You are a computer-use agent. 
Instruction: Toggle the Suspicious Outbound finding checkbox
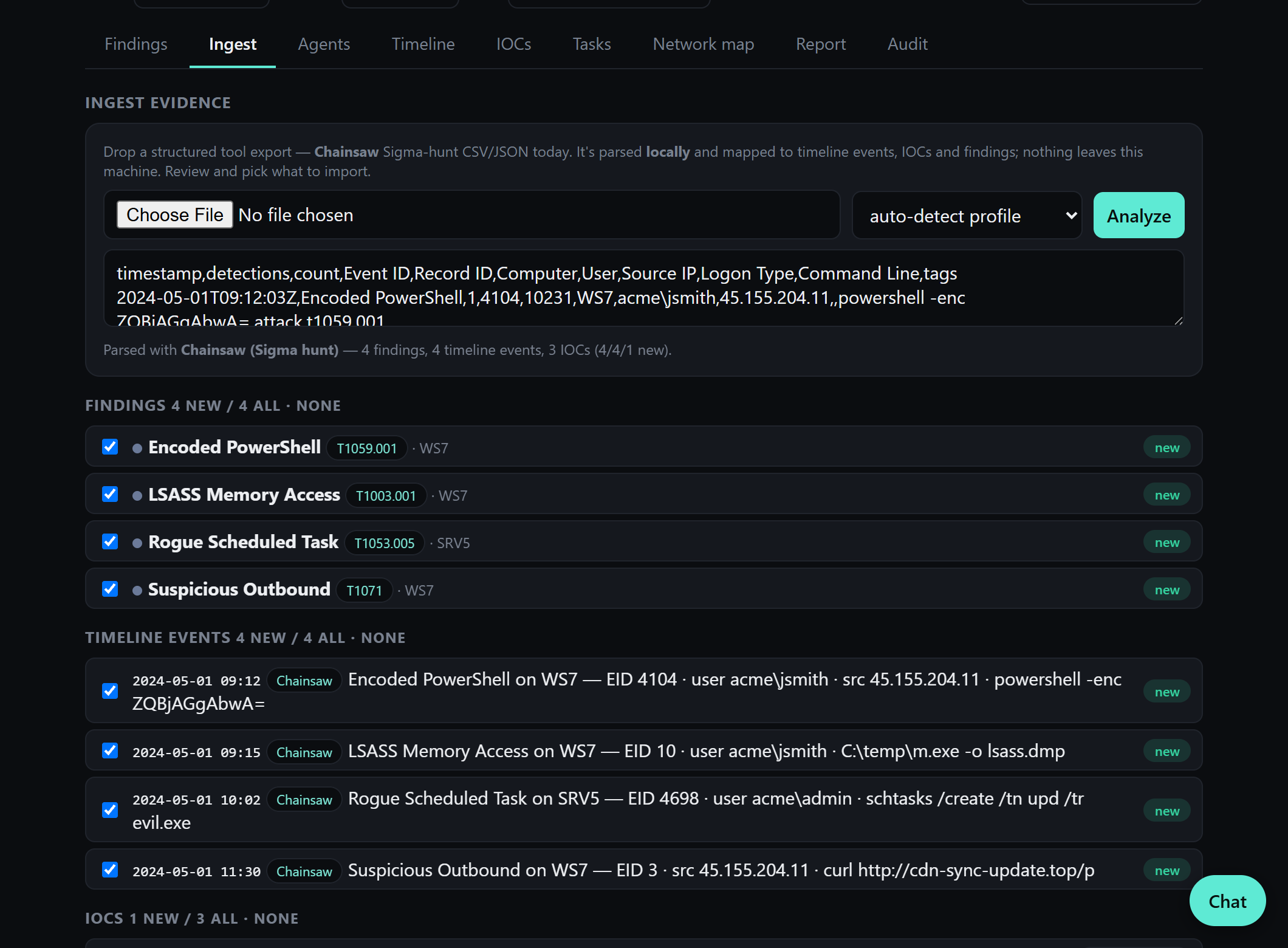(x=110, y=589)
